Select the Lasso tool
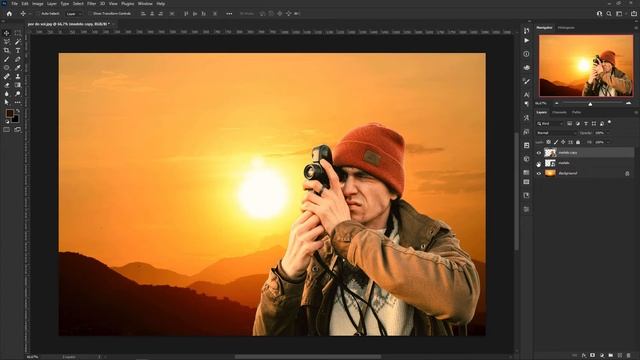 pos(7,42)
